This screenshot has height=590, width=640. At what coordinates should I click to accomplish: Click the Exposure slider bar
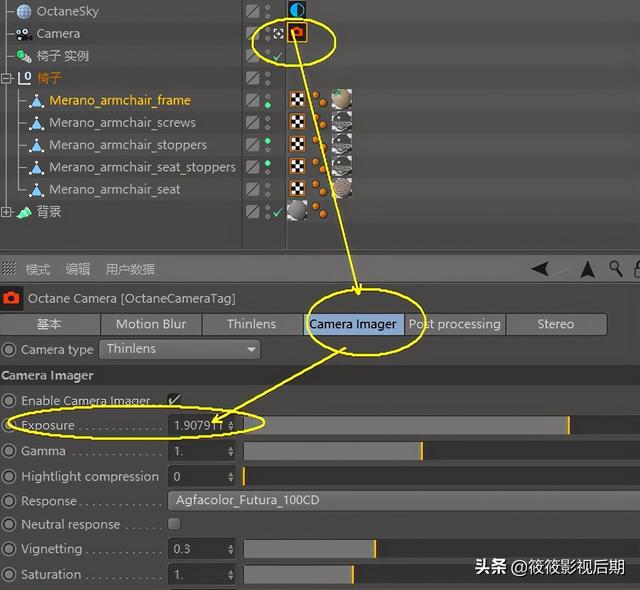point(442,426)
